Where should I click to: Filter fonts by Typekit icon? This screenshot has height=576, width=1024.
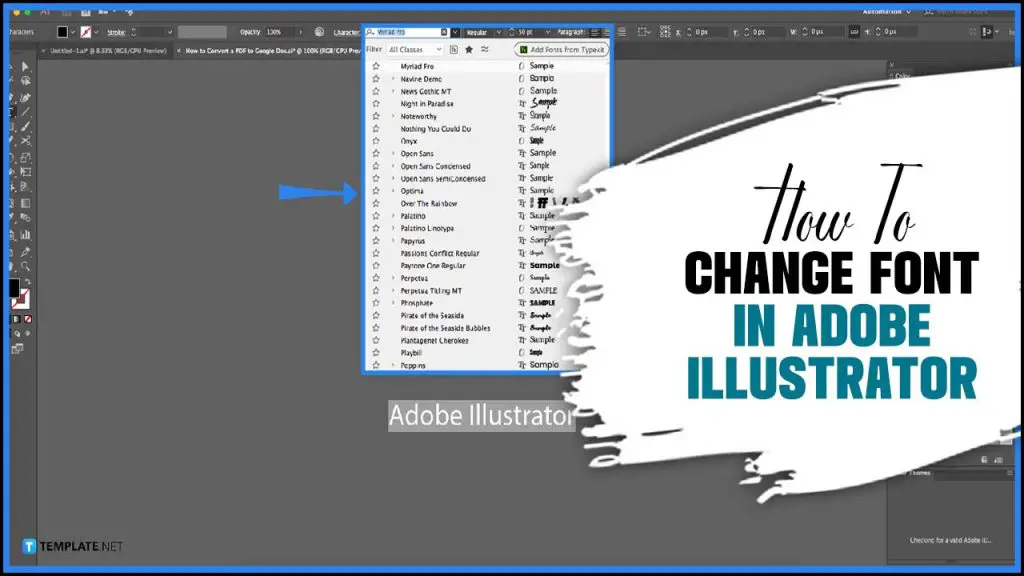click(x=453, y=50)
